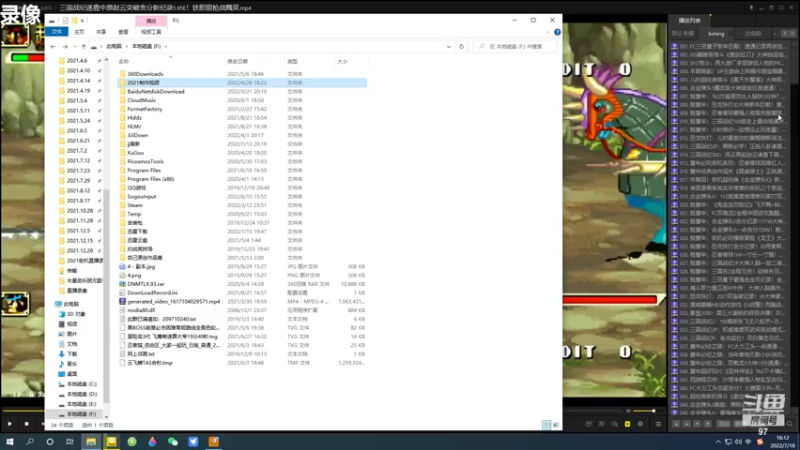
Task: Sort files by 类型 column header
Action: point(292,61)
